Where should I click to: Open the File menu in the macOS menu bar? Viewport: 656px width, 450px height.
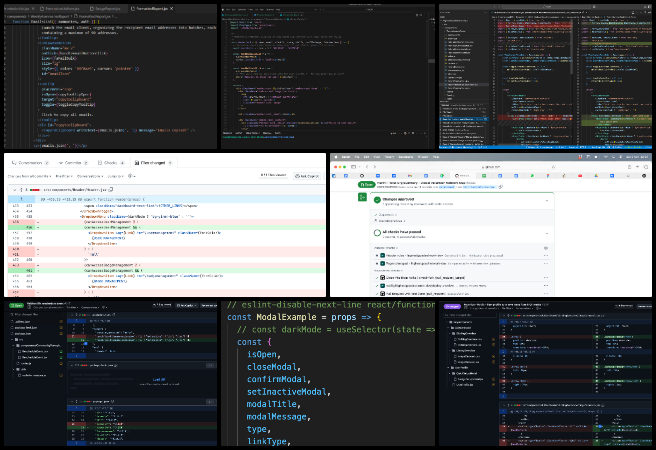[x=357, y=157]
